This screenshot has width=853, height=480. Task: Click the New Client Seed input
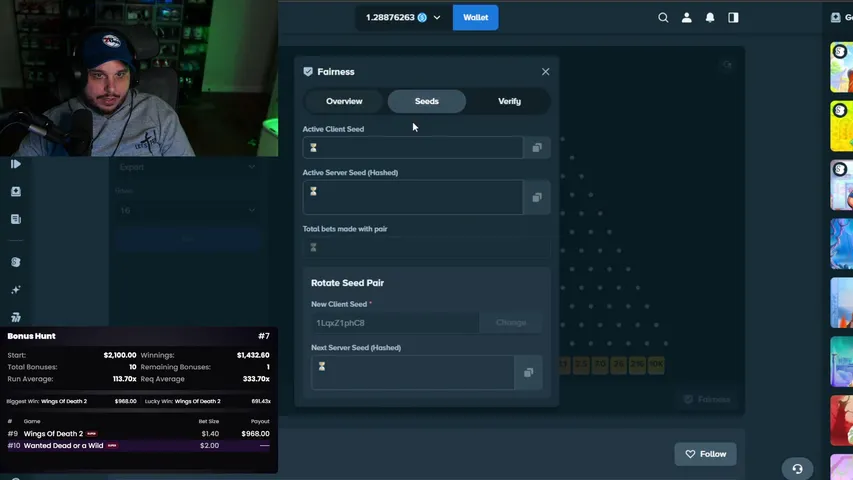click(x=395, y=323)
